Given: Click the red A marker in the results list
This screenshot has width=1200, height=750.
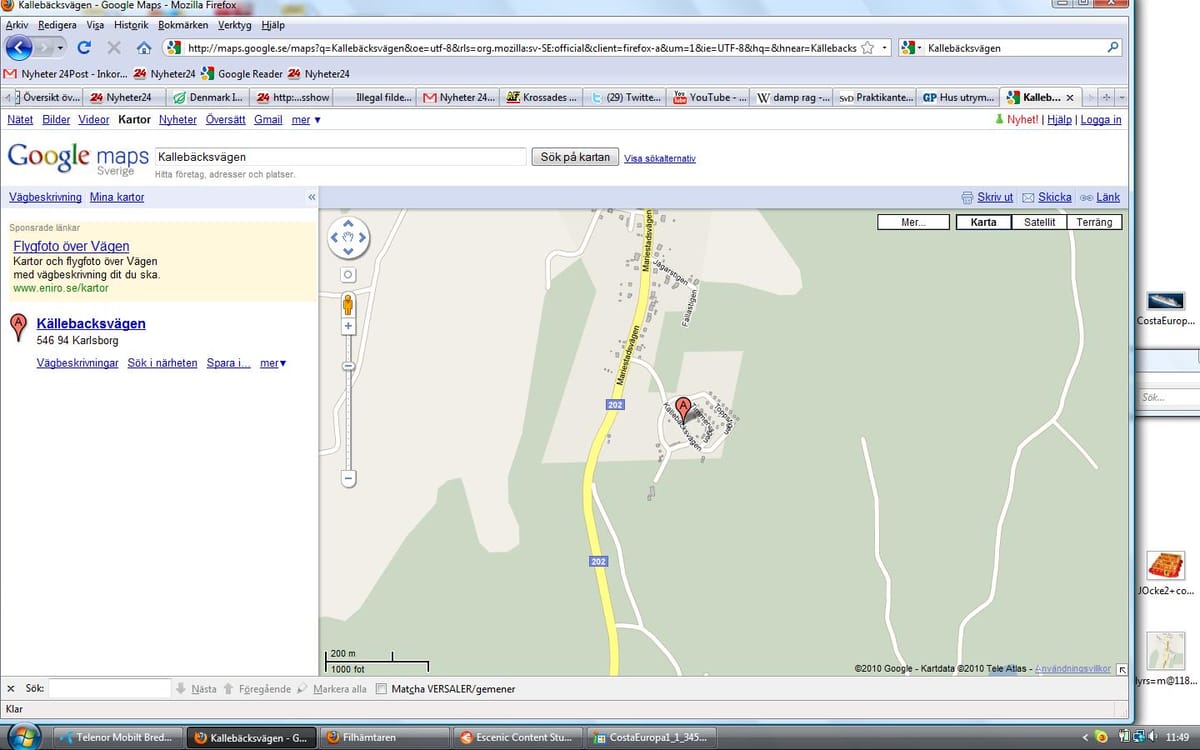Looking at the screenshot, I should (18, 328).
